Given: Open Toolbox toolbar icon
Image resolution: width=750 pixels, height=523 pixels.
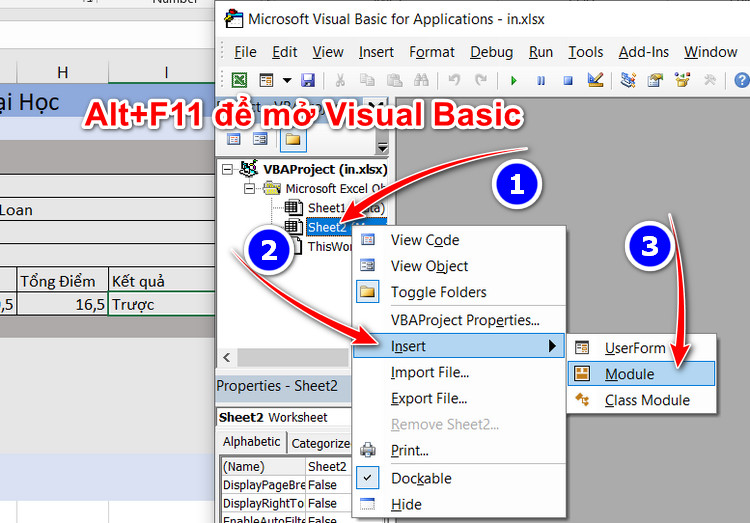Looking at the screenshot, I should tap(710, 80).
